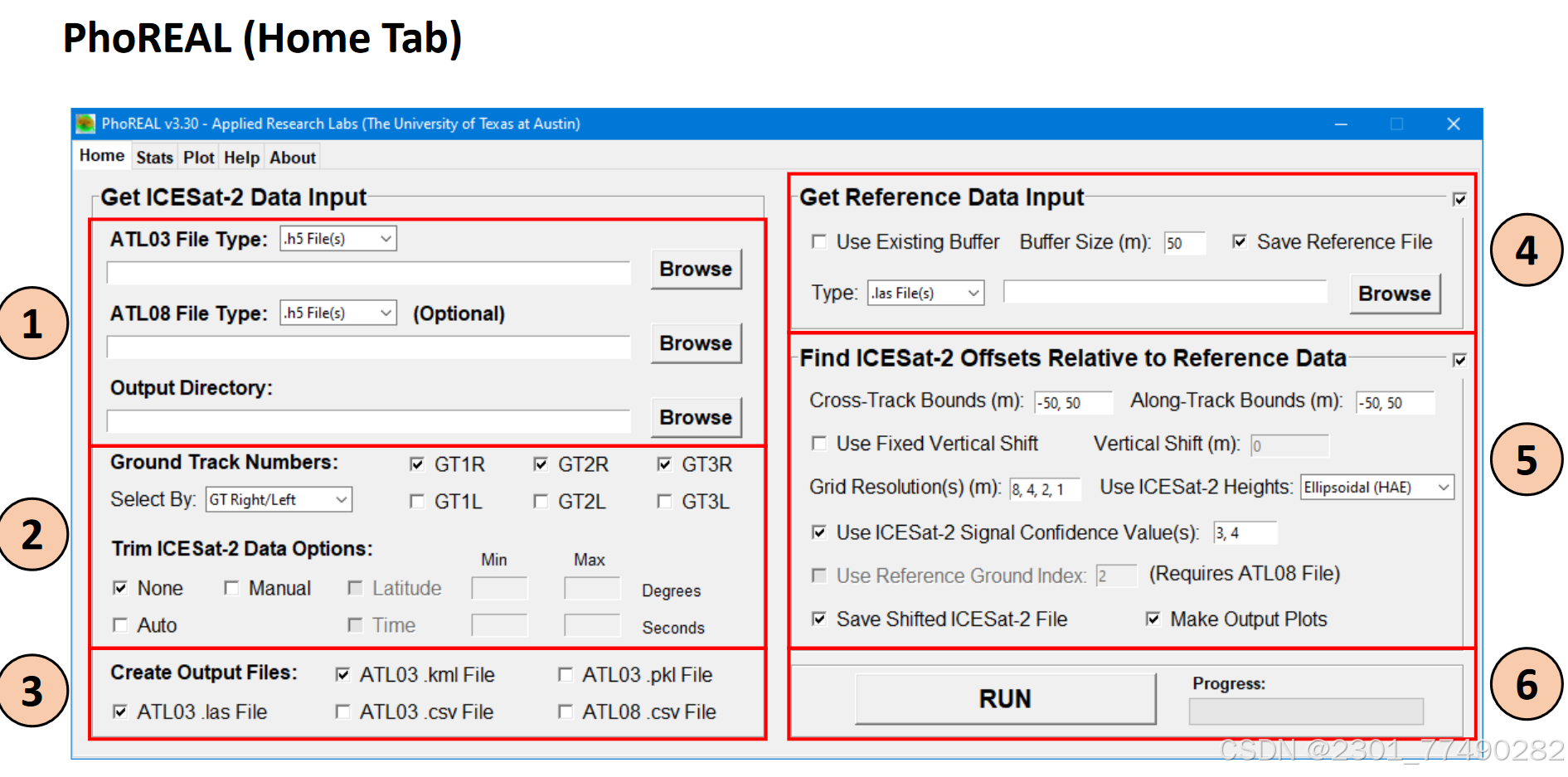The width and height of the screenshot is (1568, 777).
Task: Browse for the ATL08 input file
Action: coord(696,342)
